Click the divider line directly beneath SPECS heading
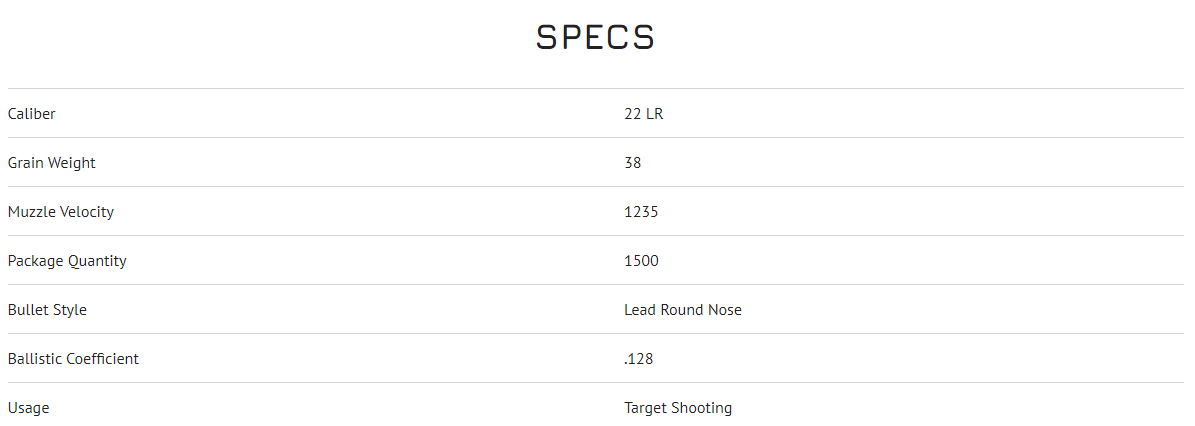The image size is (1195, 426). [x=595, y=88]
